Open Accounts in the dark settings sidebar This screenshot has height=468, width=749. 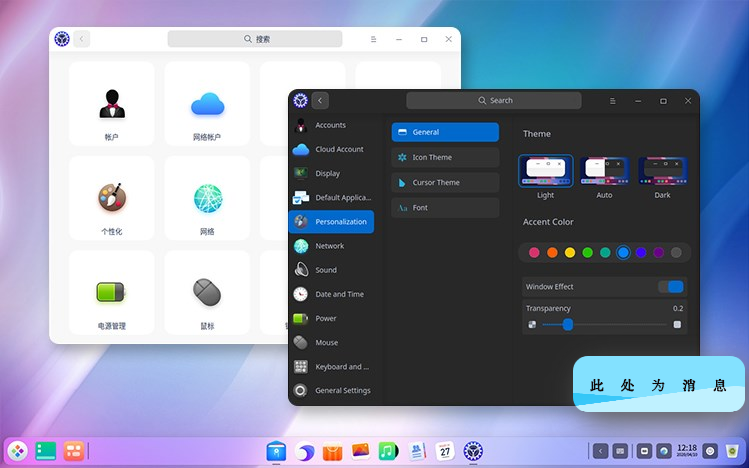tap(330, 125)
